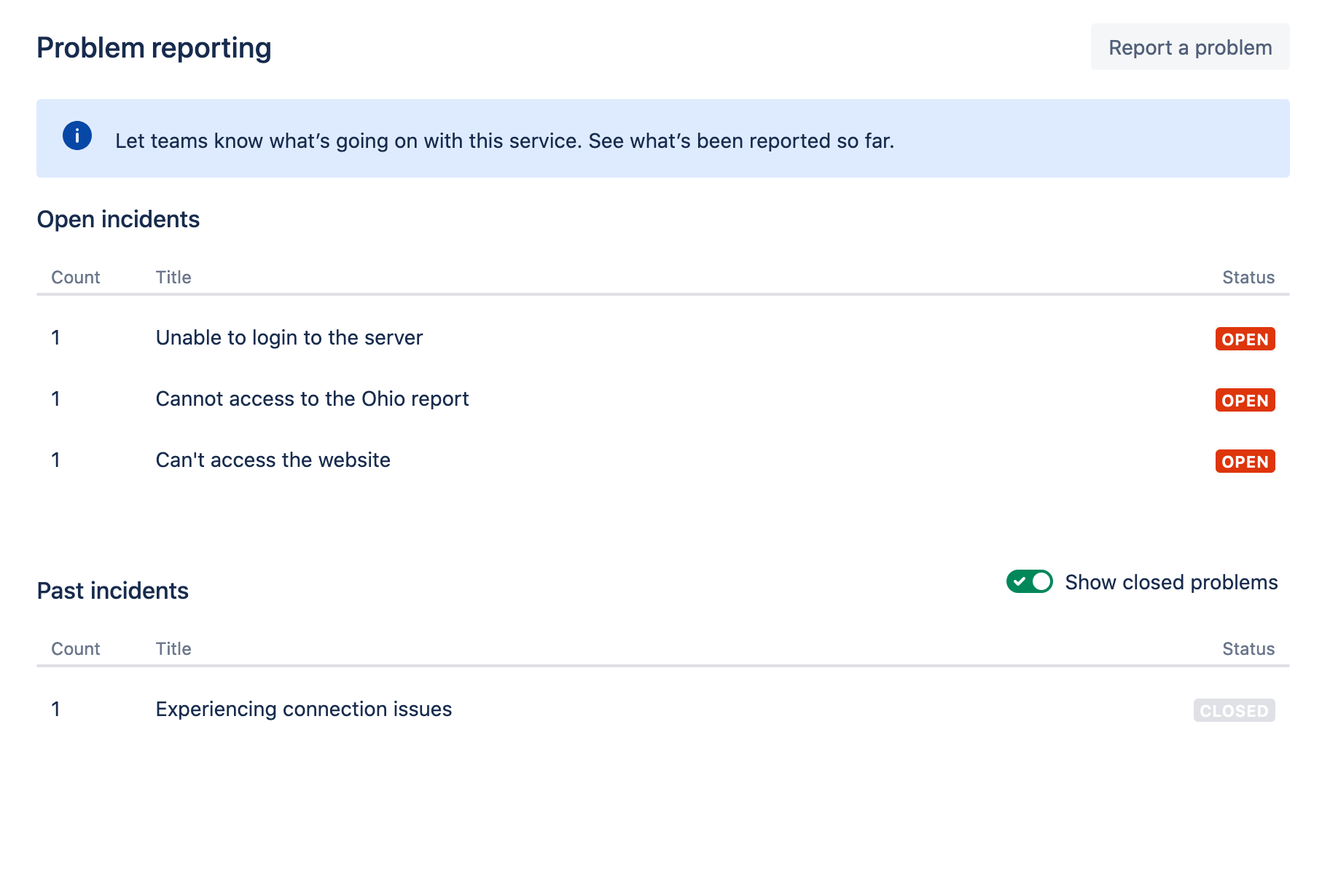Click the Title column header in Open incidents
This screenshot has width=1322, height=896.
click(173, 278)
